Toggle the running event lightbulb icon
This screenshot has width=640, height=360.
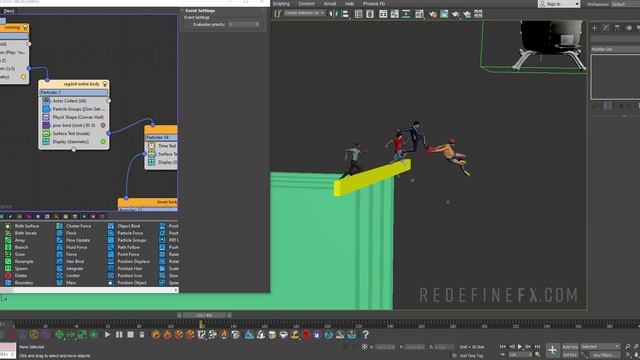pos(25,28)
